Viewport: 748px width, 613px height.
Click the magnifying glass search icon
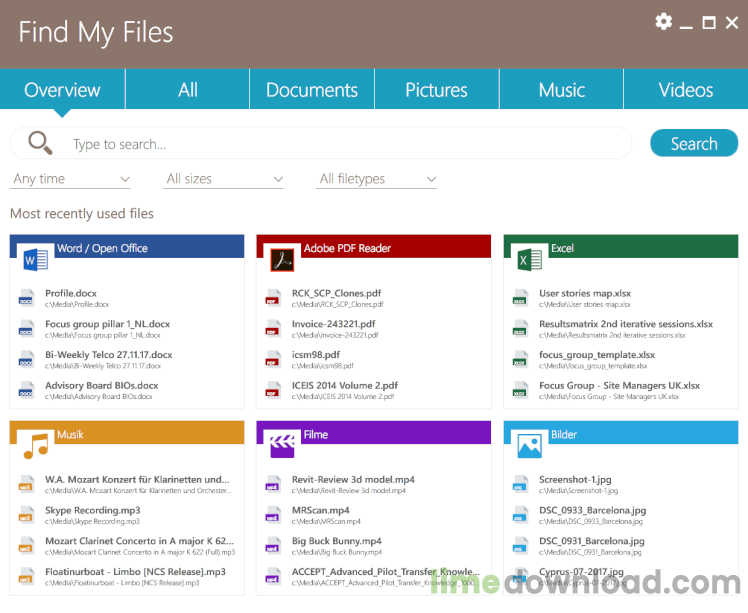pyautogui.click(x=40, y=143)
